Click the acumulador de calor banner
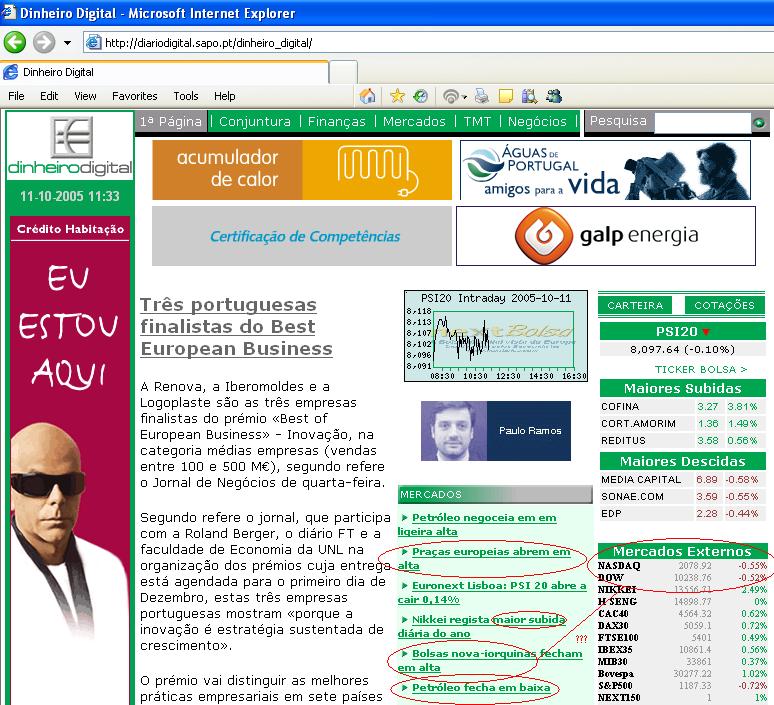Viewport: 774px width, 705px height. tap(302, 170)
